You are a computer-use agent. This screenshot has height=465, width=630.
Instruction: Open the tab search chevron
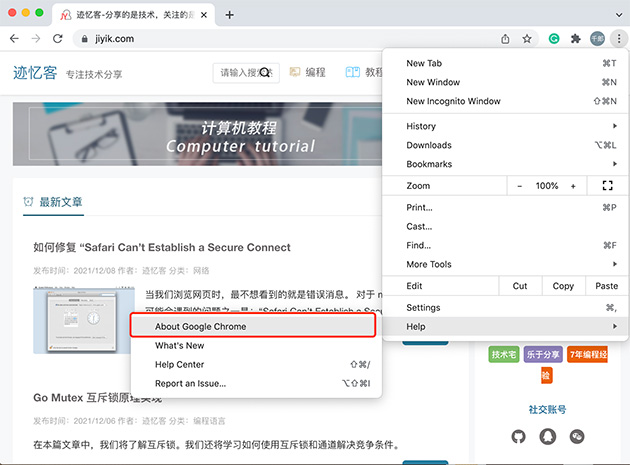619,15
